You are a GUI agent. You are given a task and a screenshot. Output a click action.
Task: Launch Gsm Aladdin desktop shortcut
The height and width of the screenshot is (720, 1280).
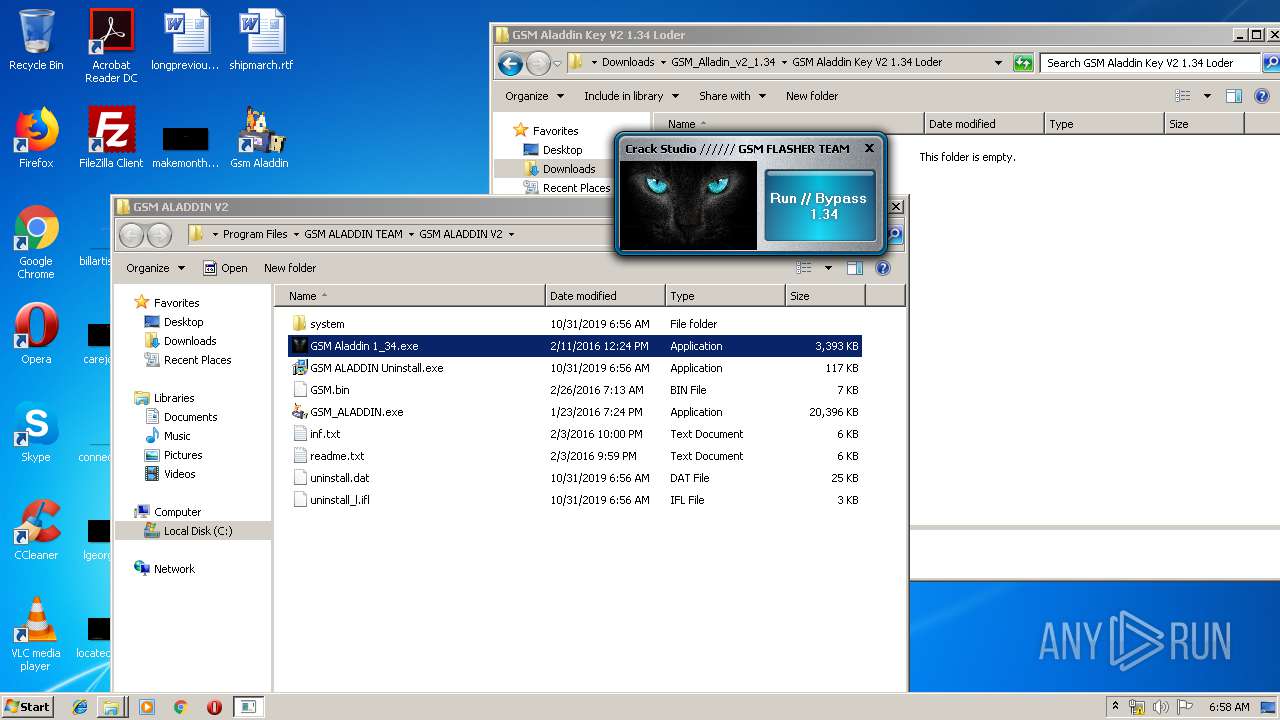click(259, 138)
